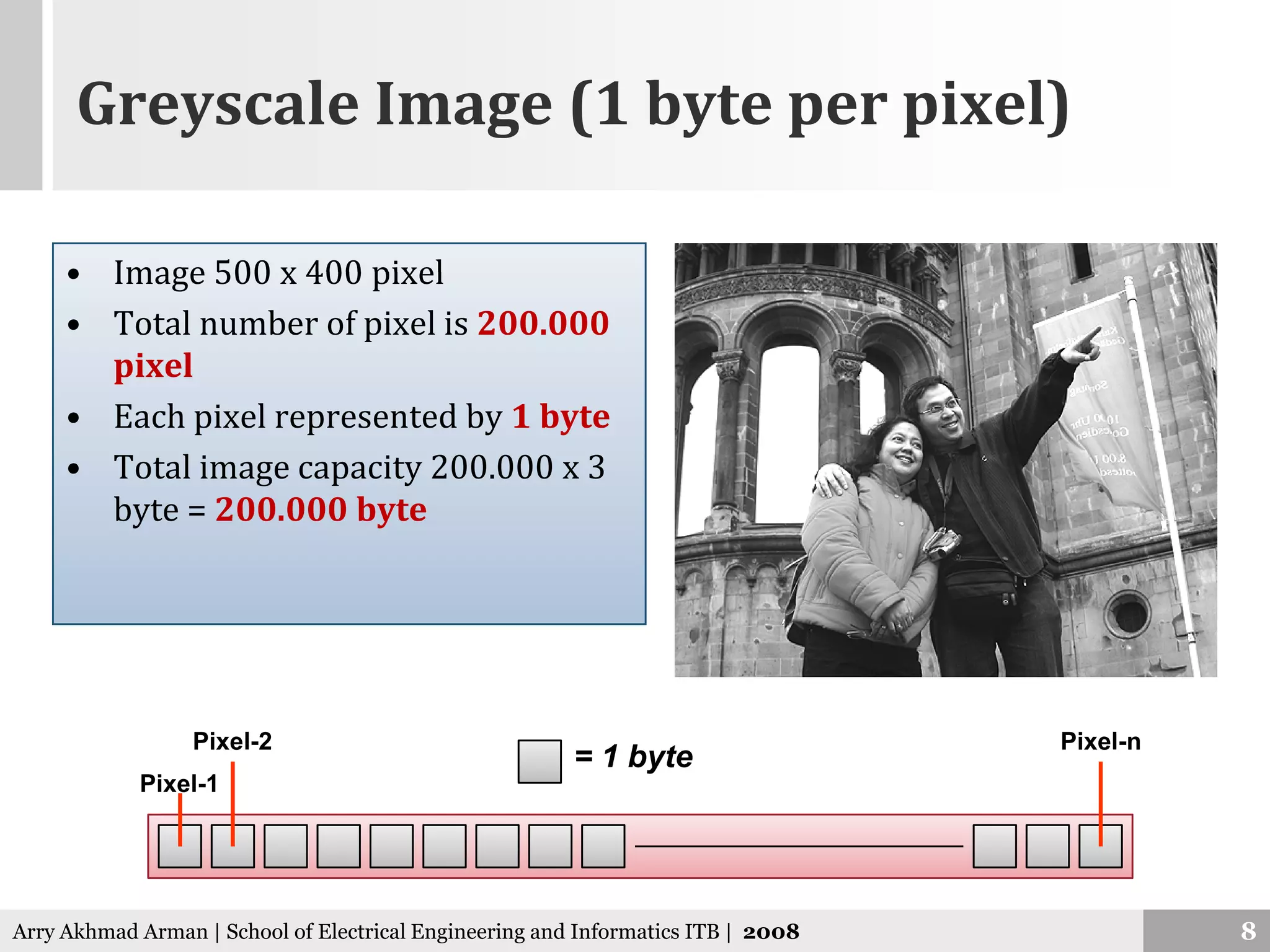This screenshot has height=952, width=1270.
Task: Click the red '200.000 byte' result text
Action: tap(321, 509)
